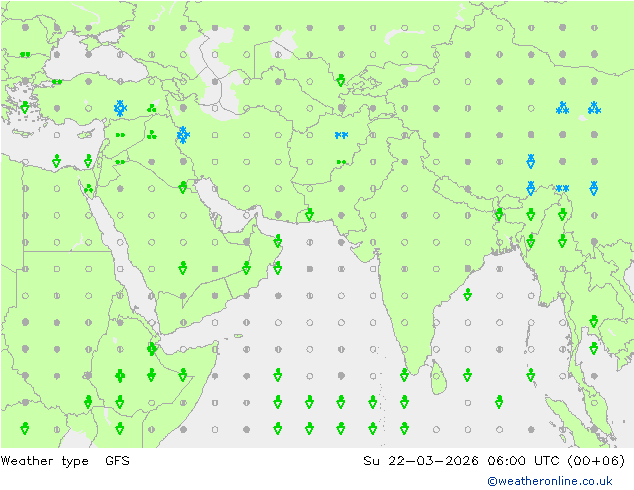This screenshot has width=634, height=490.
Task: Select the green shower symbol north of Afghanistan
Action: point(341,80)
